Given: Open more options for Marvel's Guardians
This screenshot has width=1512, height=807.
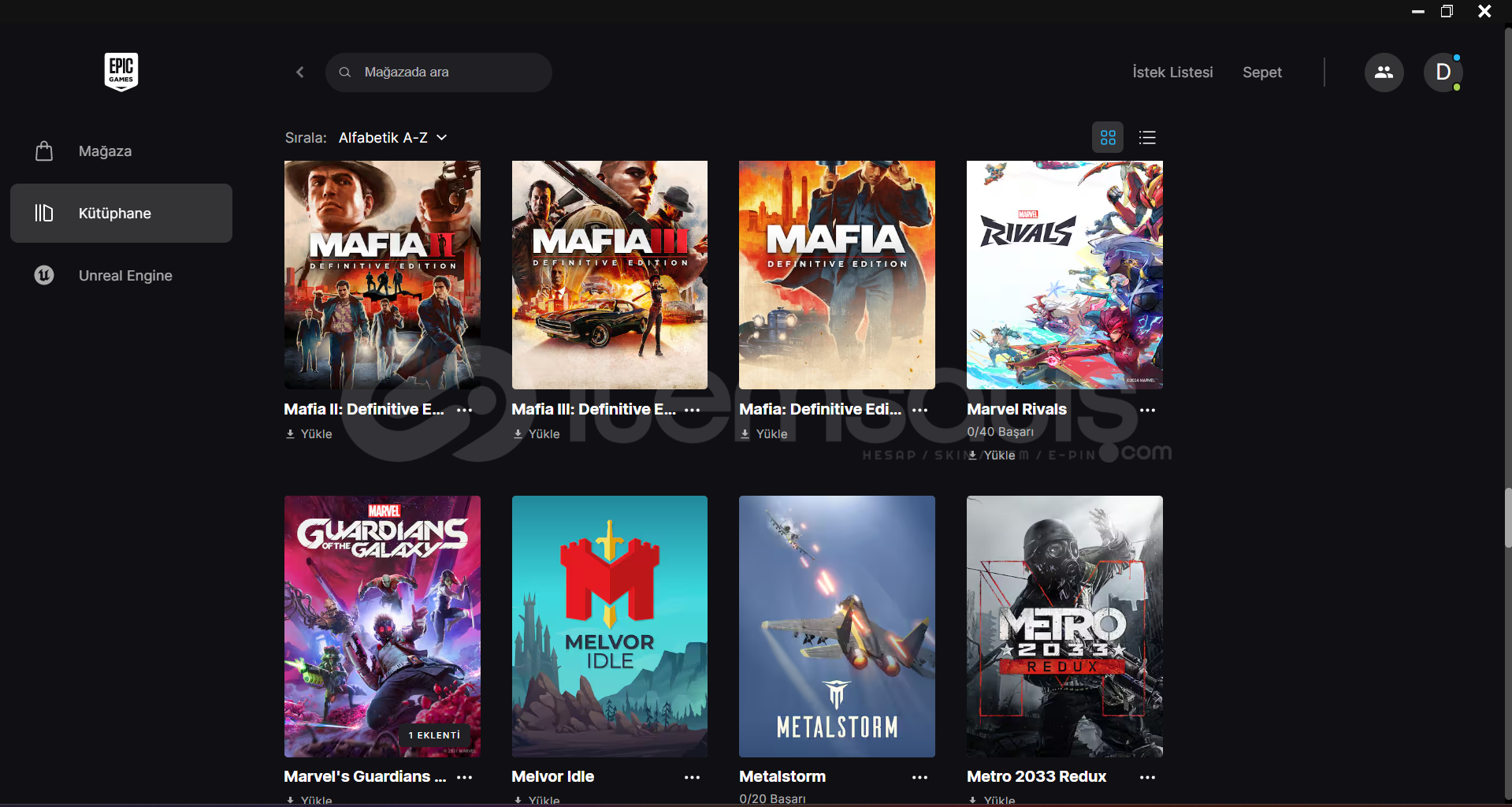Looking at the screenshot, I should click(x=465, y=777).
